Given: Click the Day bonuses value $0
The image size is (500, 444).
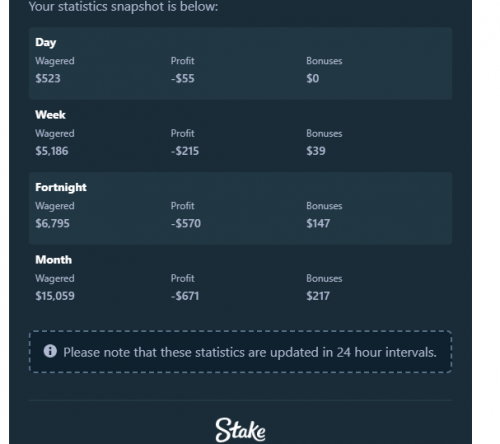Looking at the screenshot, I should 313,78.
